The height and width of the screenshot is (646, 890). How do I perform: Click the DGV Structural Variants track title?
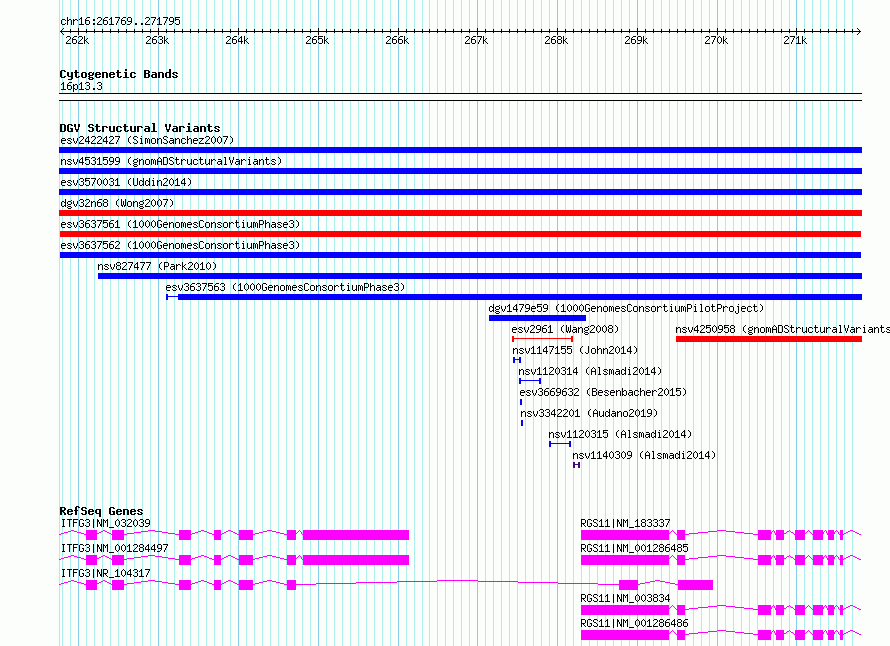[x=140, y=128]
